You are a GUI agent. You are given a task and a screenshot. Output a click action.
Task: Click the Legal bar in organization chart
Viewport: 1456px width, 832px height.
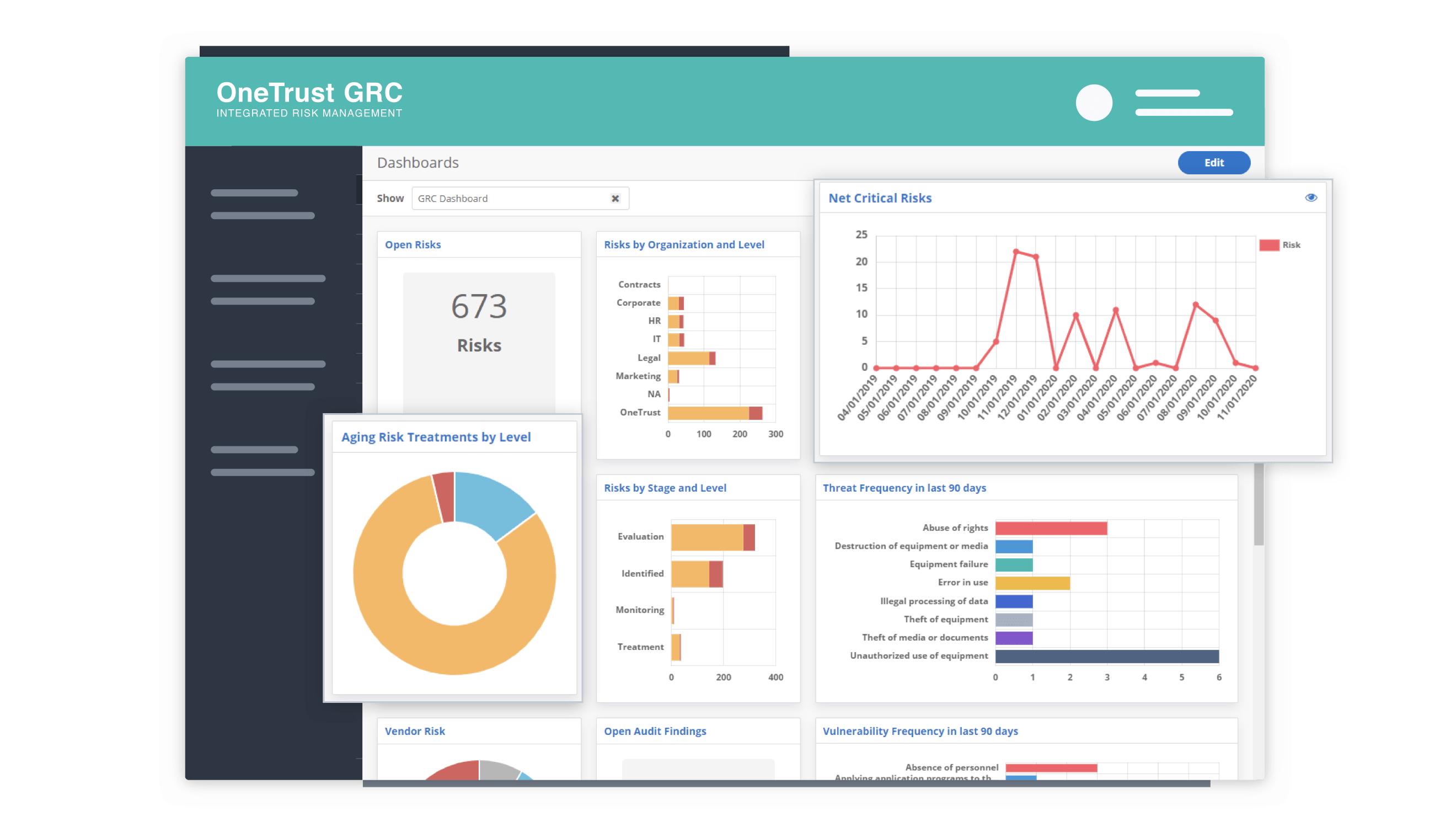click(690, 358)
